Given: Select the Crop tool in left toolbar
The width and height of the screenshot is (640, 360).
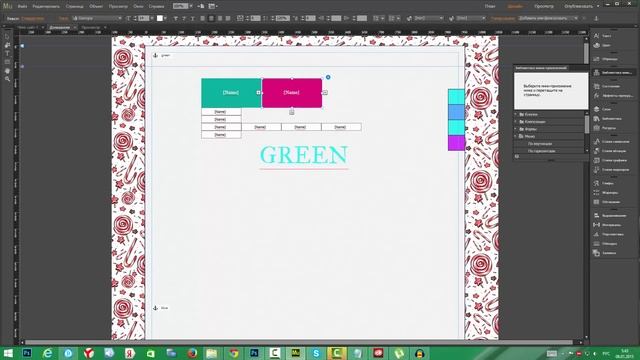Looking at the screenshot, I should click(7, 45).
